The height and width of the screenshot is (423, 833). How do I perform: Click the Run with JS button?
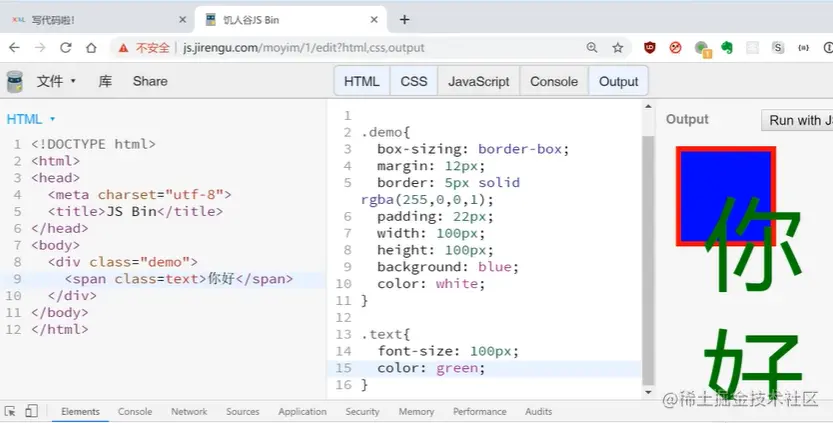tap(797, 121)
